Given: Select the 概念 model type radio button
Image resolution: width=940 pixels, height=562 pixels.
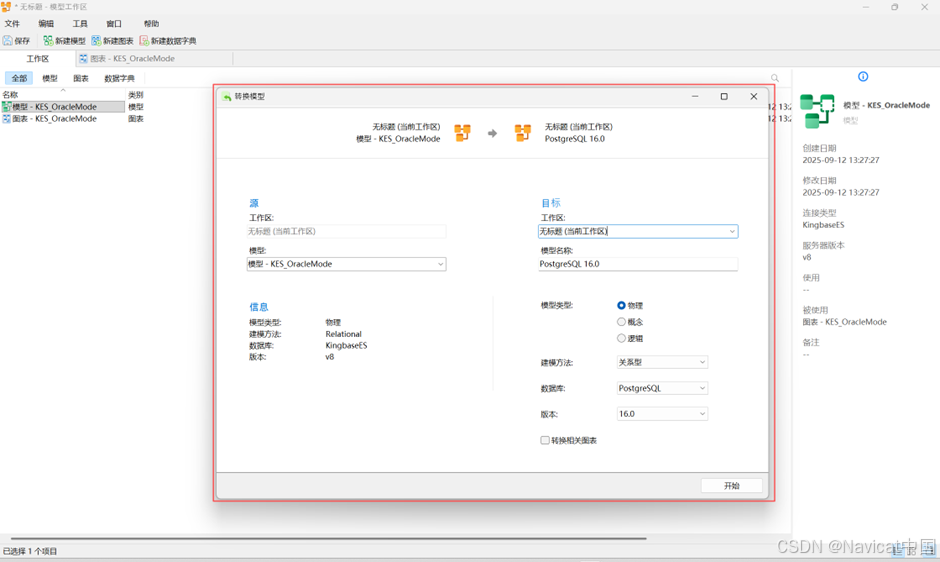Looking at the screenshot, I should tap(621, 322).
